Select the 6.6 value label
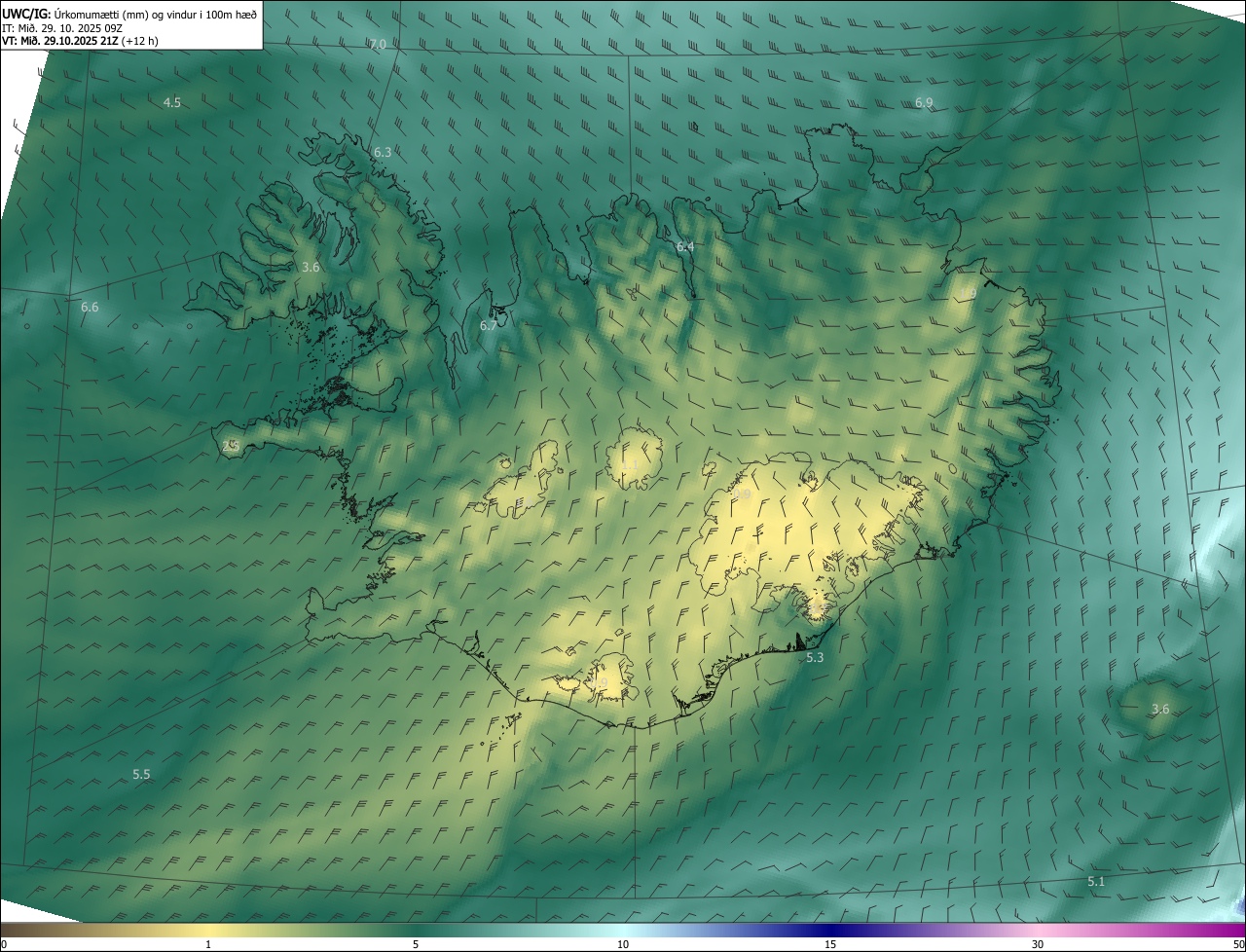The height and width of the screenshot is (952, 1246). [x=90, y=308]
